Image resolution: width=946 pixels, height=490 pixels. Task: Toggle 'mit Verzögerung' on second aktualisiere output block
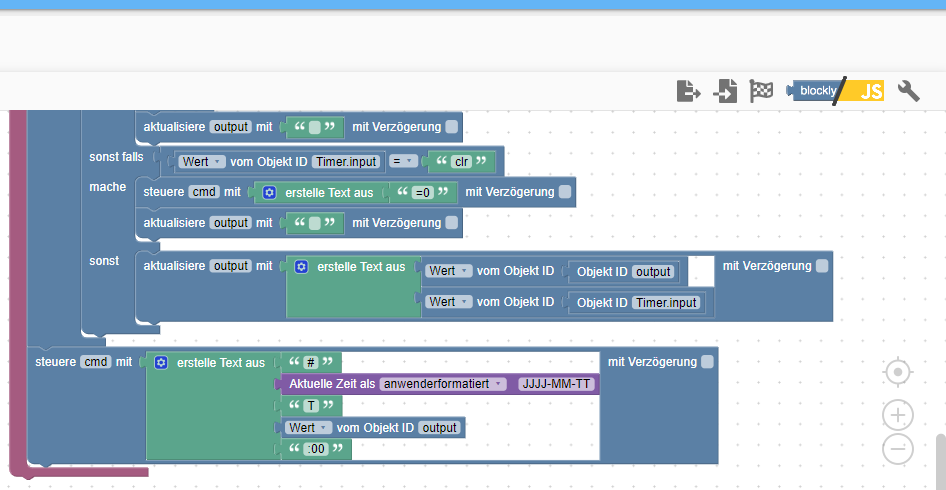point(451,223)
